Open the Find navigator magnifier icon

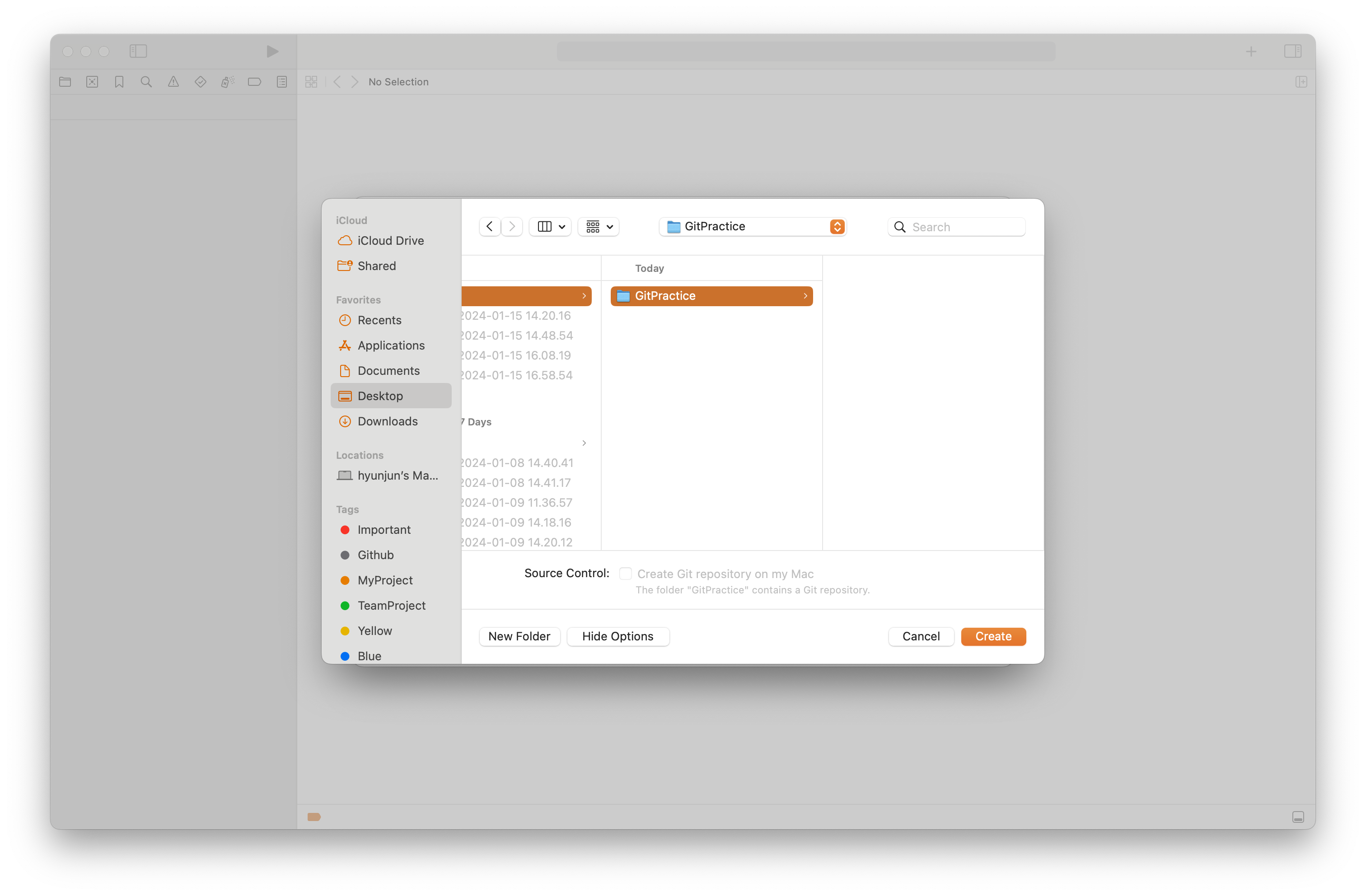click(146, 82)
